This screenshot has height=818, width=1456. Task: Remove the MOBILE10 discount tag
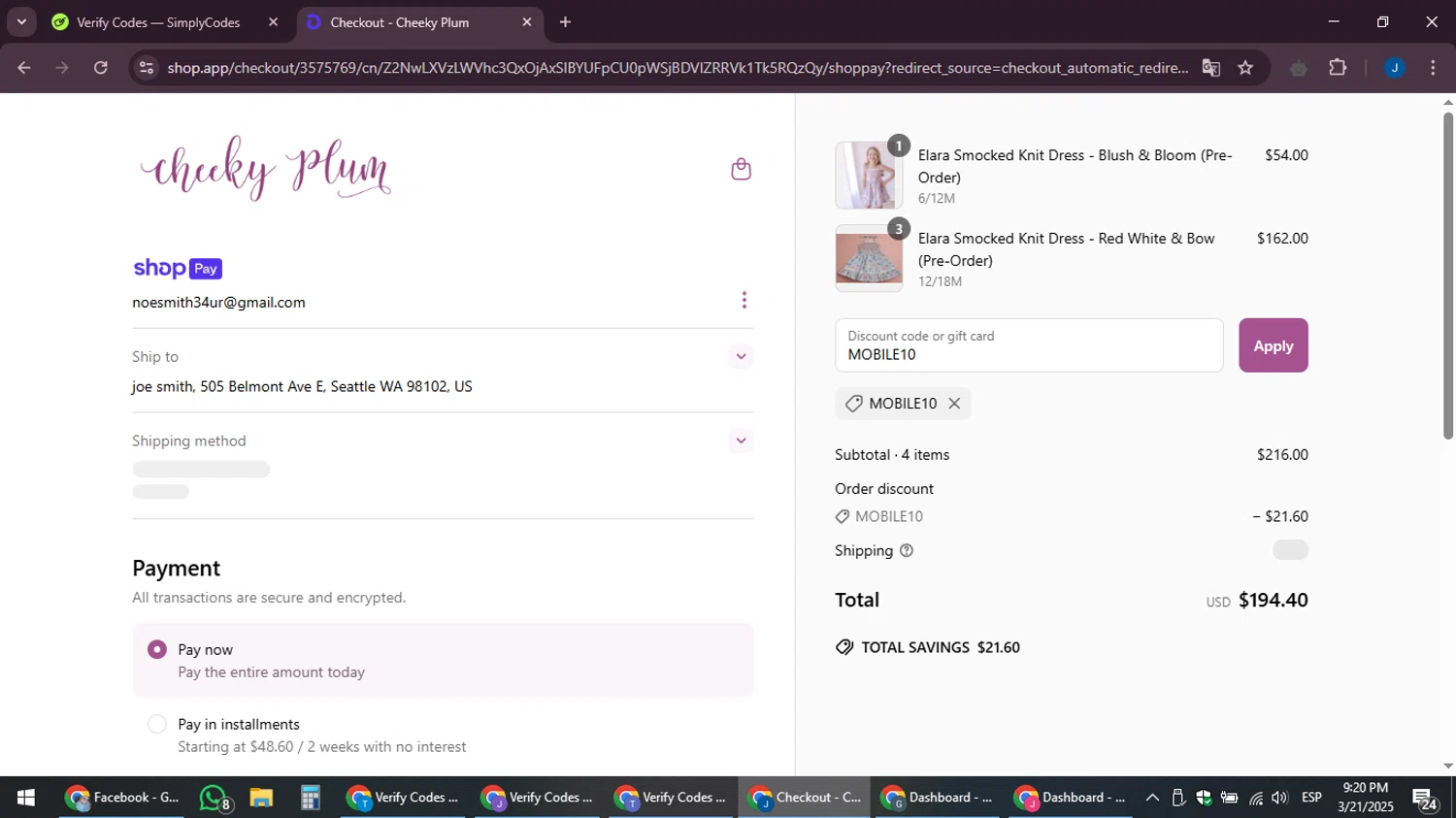tap(954, 404)
